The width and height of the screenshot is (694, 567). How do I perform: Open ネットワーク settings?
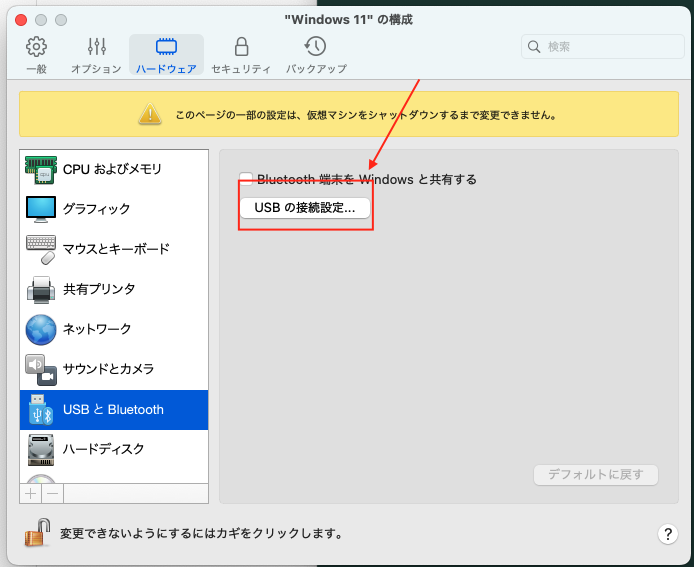pyautogui.click(x=114, y=329)
